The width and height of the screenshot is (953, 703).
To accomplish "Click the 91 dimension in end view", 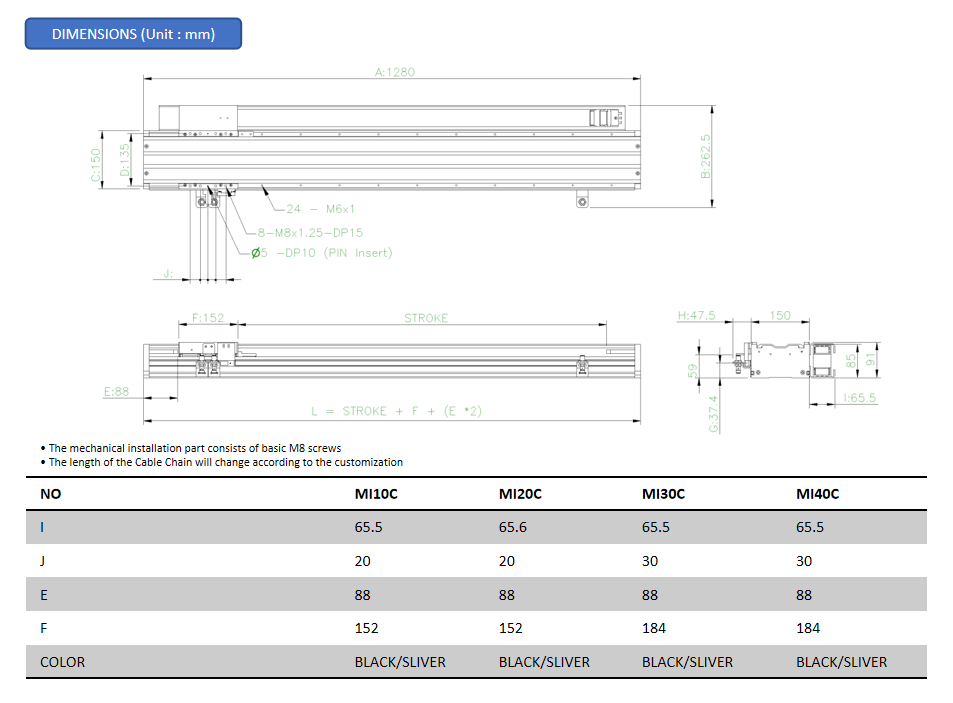I will click(870, 360).
